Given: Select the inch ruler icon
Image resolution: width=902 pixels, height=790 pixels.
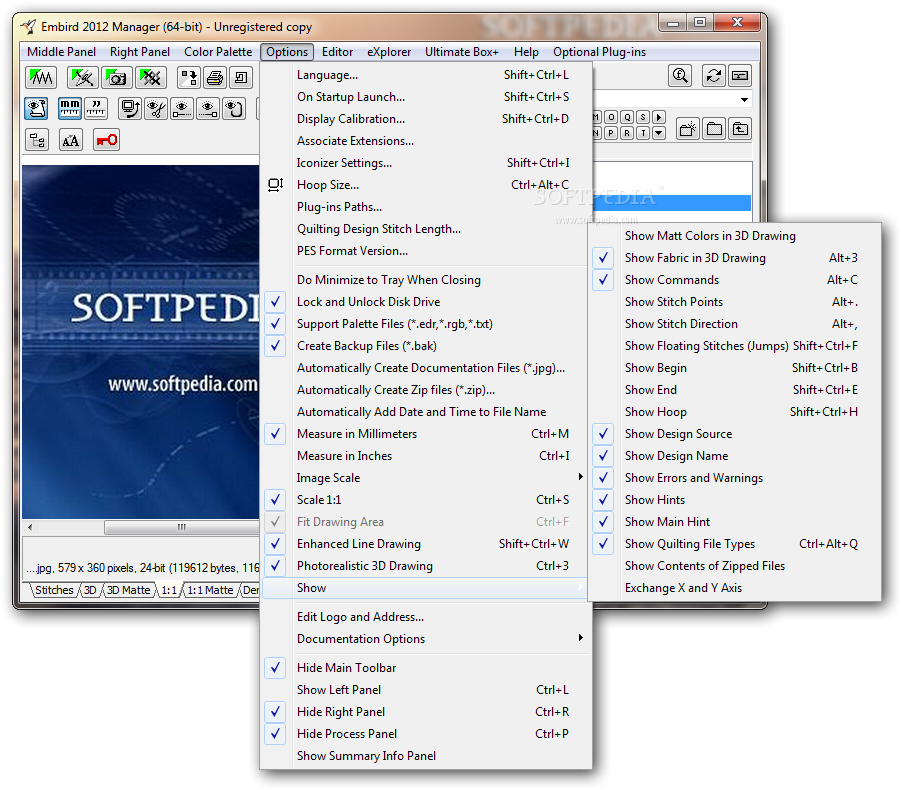Looking at the screenshot, I should [96, 108].
